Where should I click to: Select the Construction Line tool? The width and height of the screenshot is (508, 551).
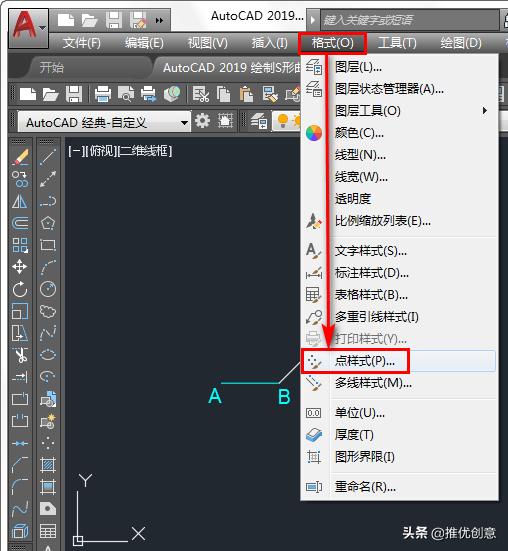coord(48,179)
